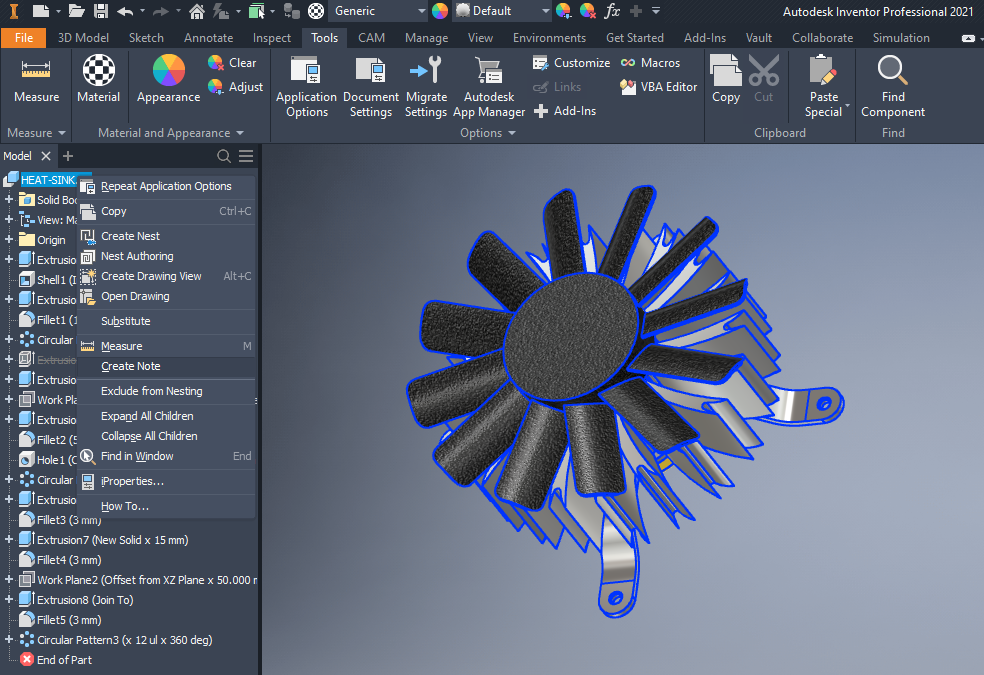Expand Work Plane2 tree node
Image resolution: width=984 pixels, height=675 pixels.
9,580
